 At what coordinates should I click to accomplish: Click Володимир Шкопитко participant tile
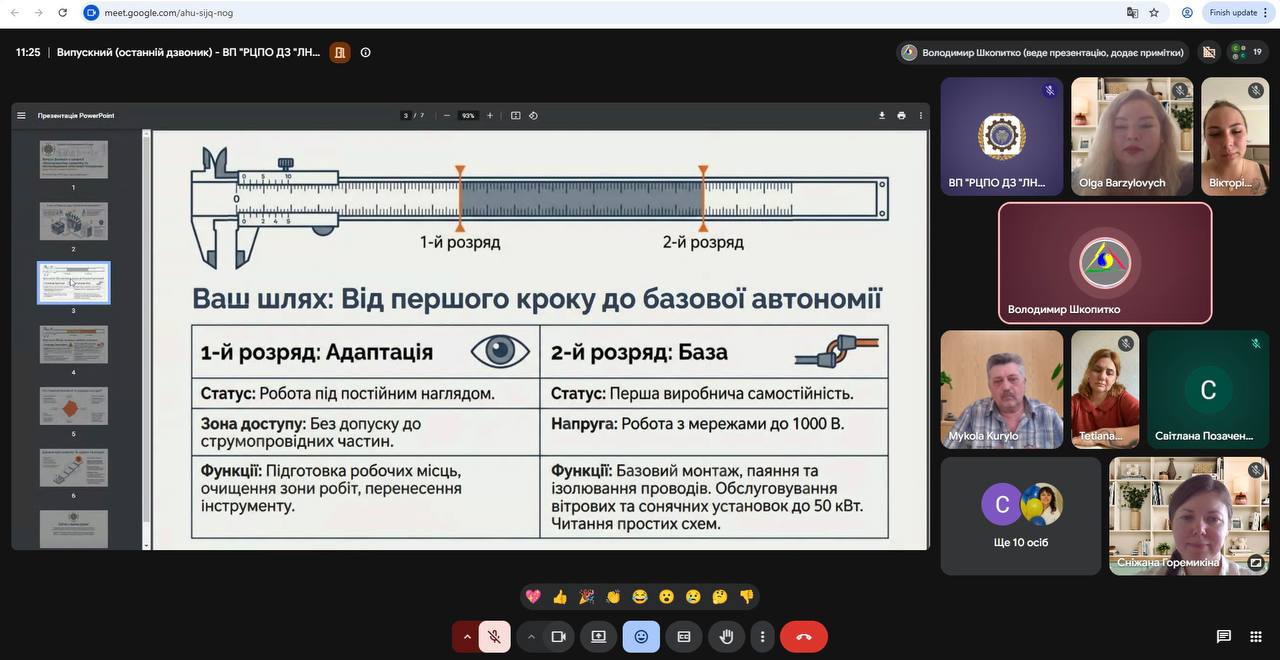(x=1105, y=263)
